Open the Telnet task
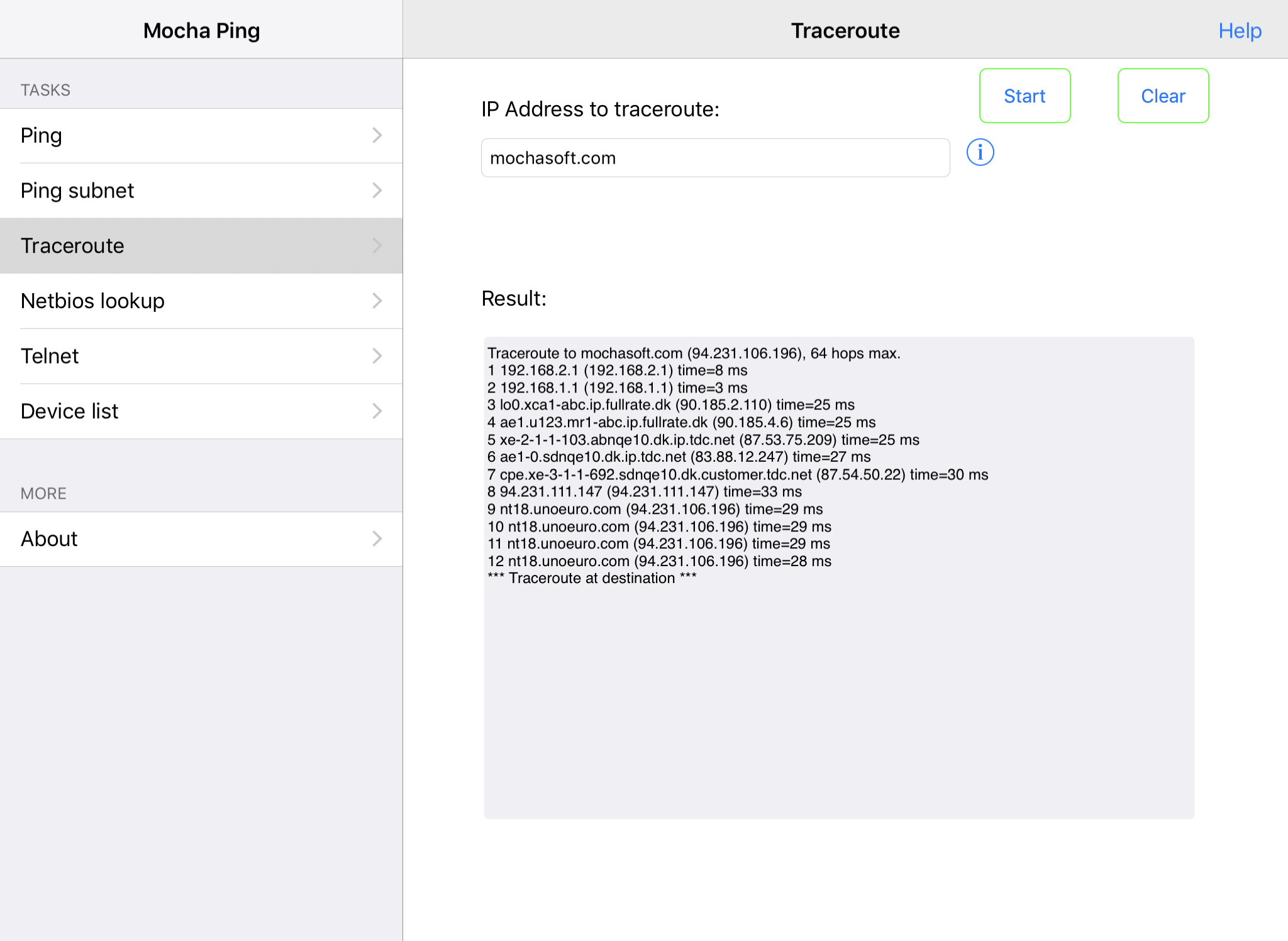Image resolution: width=1288 pixels, height=941 pixels. coord(201,356)
